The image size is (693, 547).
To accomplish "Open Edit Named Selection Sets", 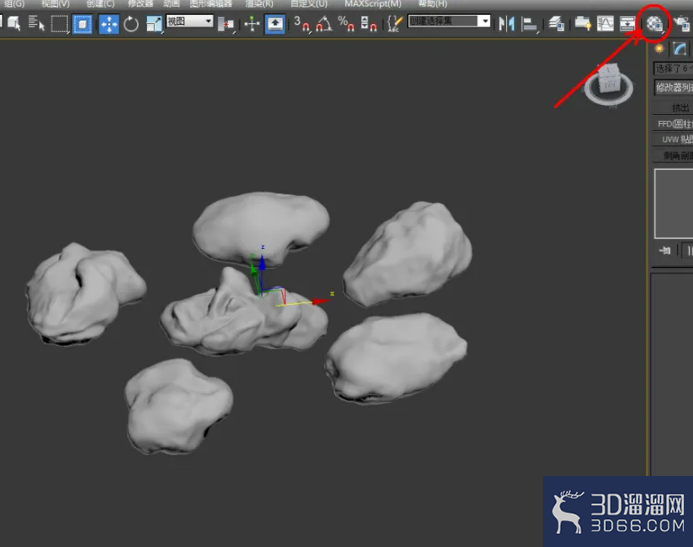I will pos(395,24).
